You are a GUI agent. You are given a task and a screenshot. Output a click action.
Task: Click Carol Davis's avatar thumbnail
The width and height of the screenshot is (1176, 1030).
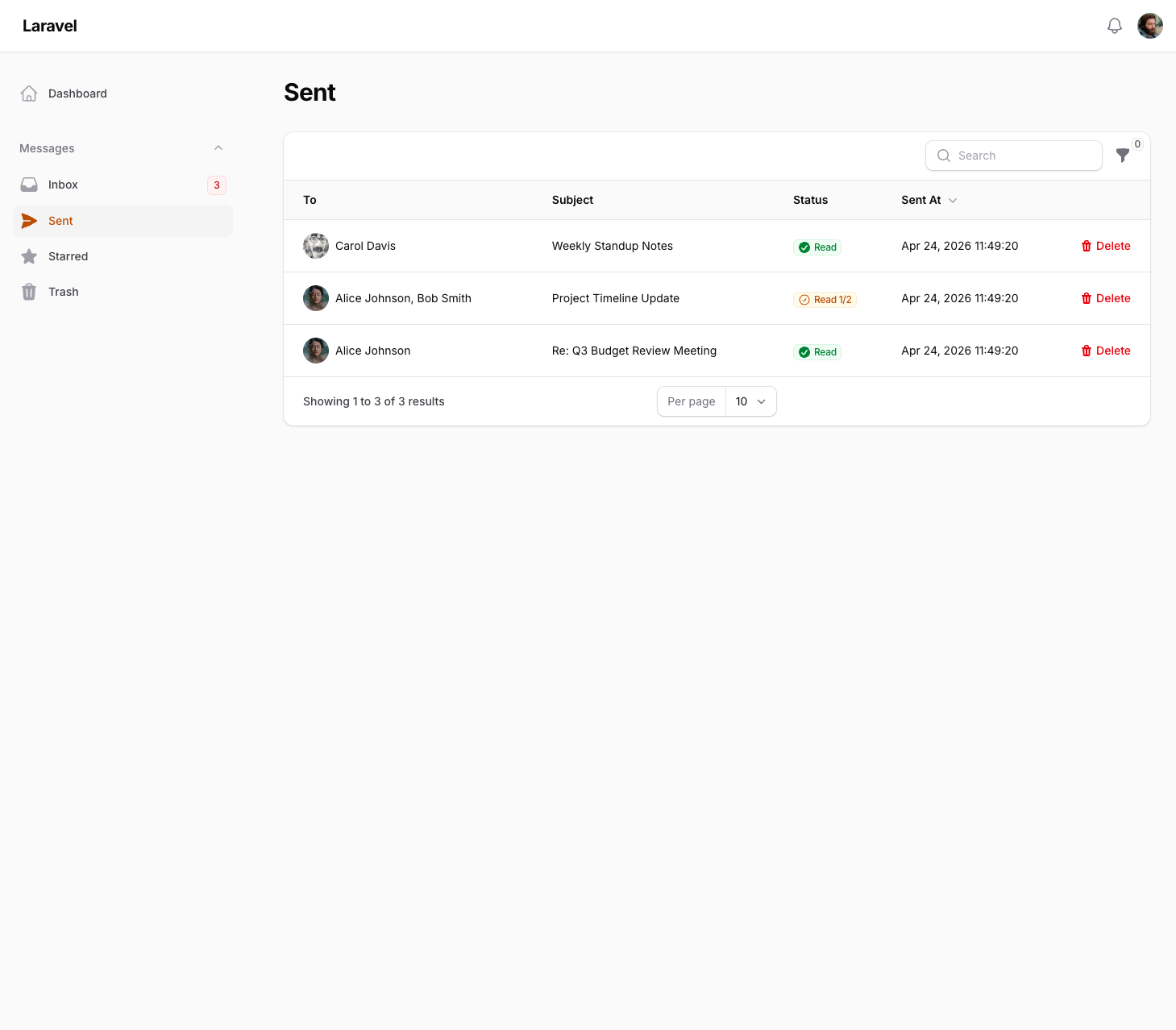coord(316,246)
